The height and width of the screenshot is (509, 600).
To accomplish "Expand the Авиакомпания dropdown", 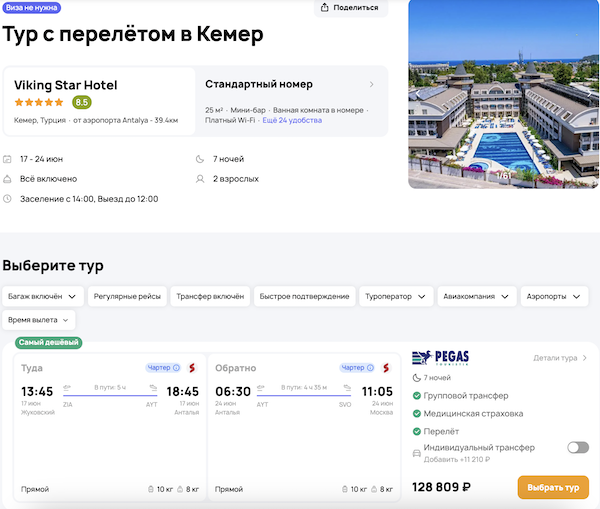I will click(x=478, y=296).
